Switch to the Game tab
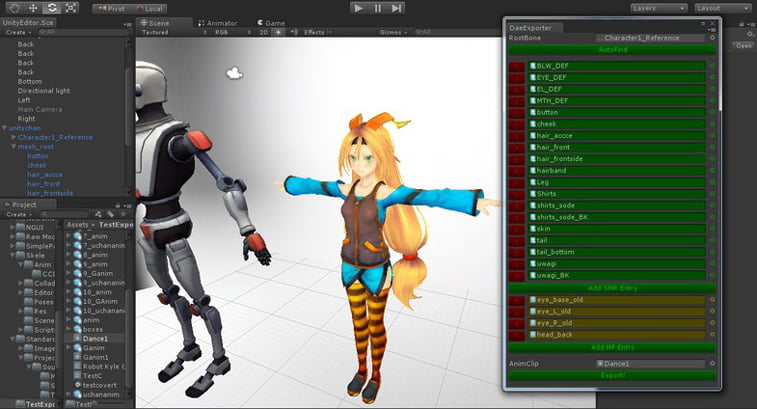The height and width of the screenshot is (409, 757). [x=271, y=23]
